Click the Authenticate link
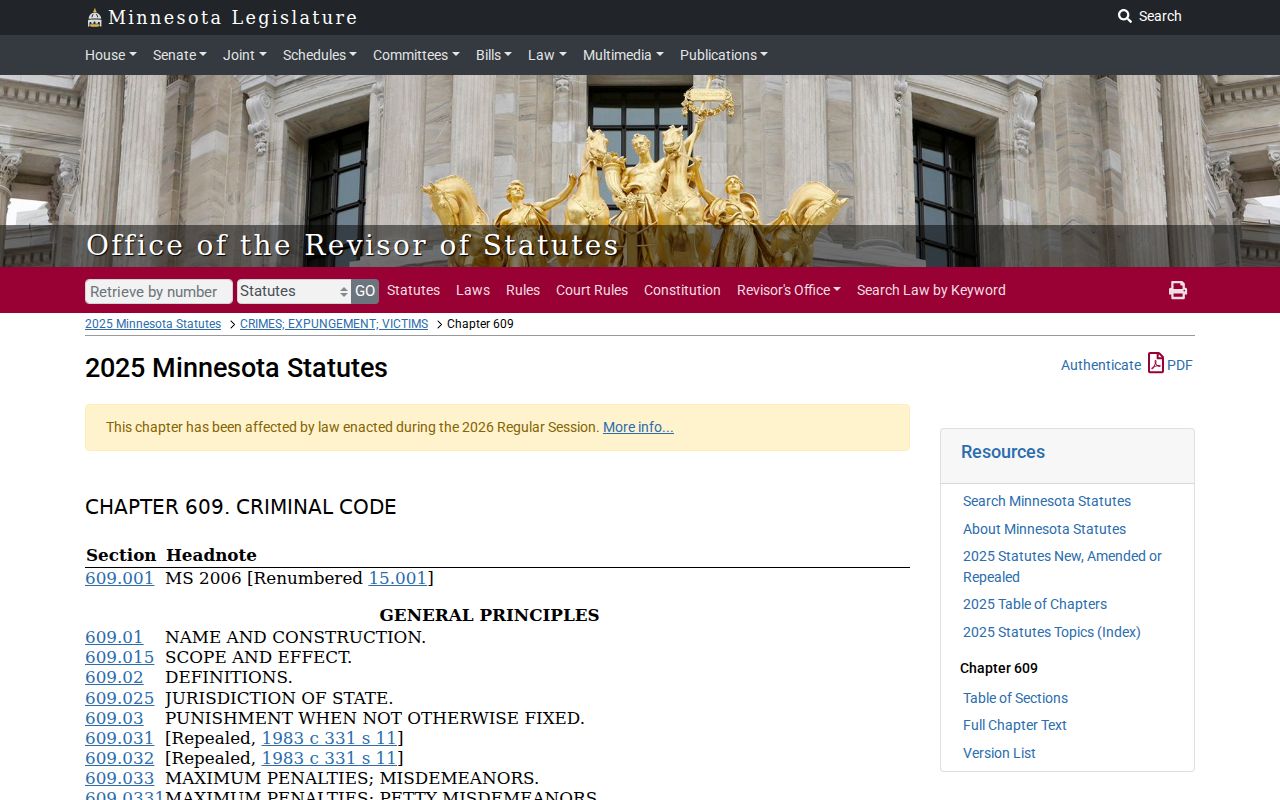1280x800 pixels. coord(1101,365)
